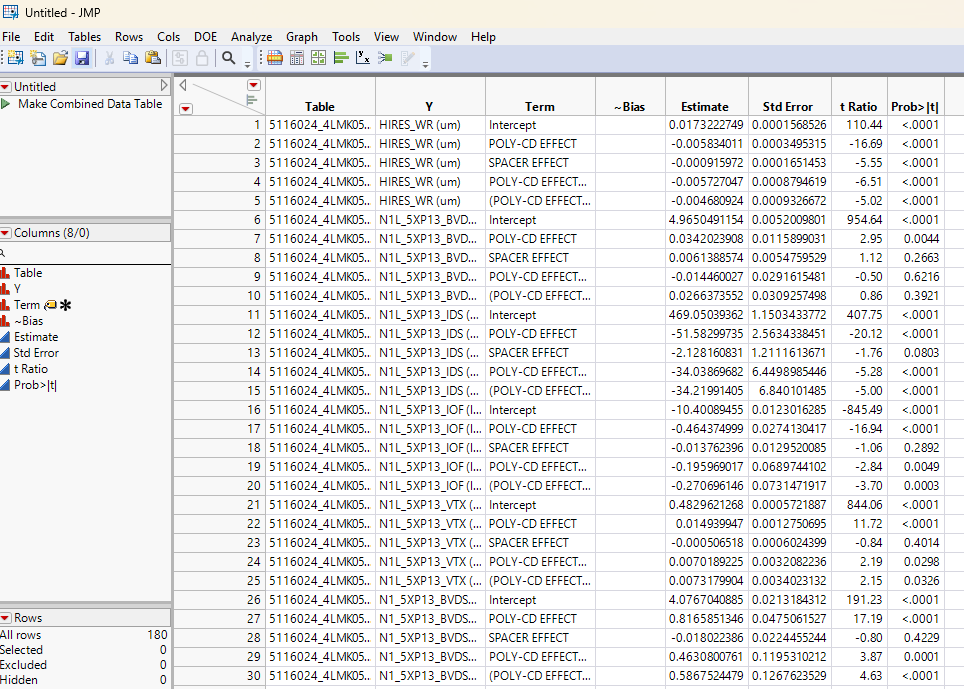Click the Open file folder icon

[60, 58]
